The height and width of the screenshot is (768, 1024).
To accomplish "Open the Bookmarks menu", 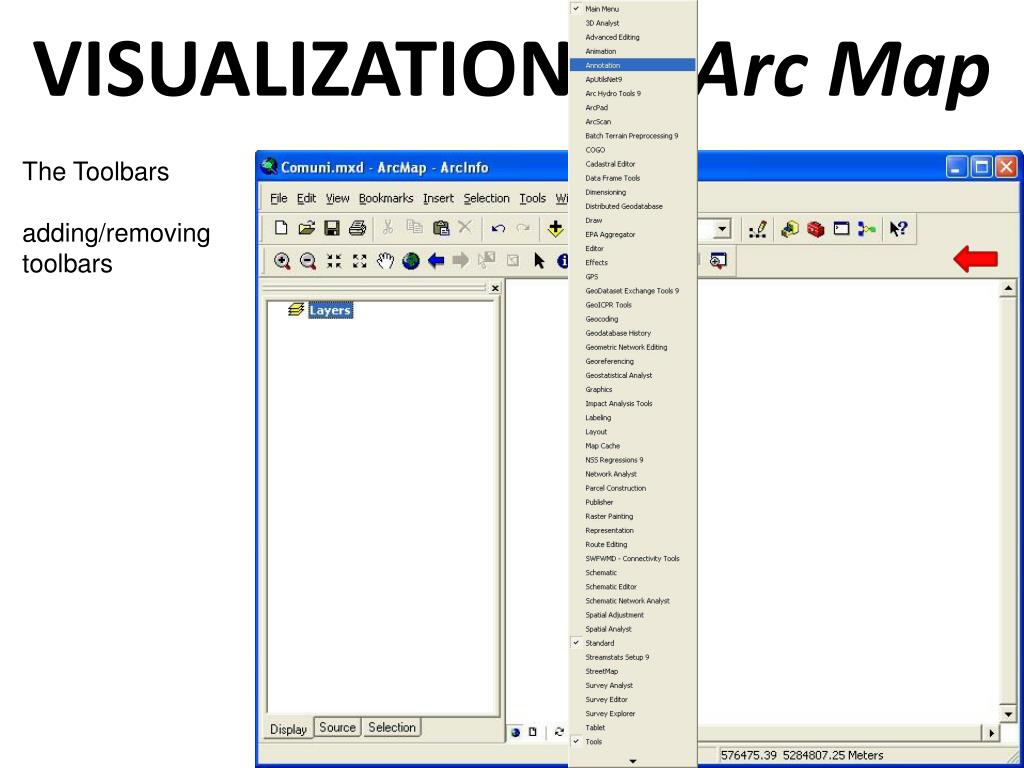I will [386, 199].
